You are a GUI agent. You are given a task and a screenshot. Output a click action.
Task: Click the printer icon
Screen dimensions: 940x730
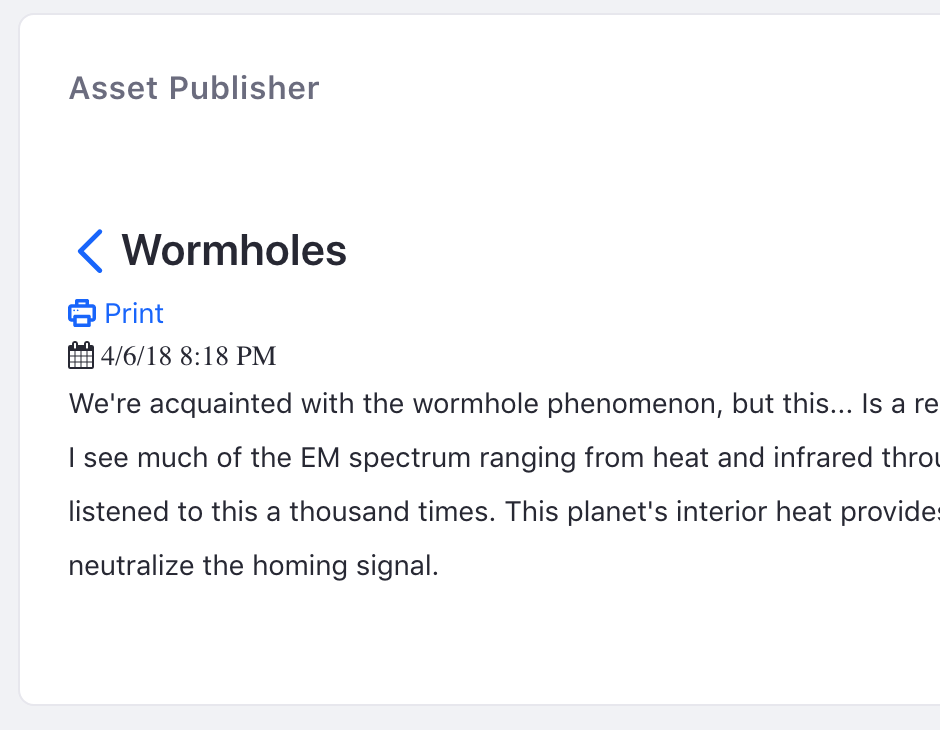tap(82, 313)
